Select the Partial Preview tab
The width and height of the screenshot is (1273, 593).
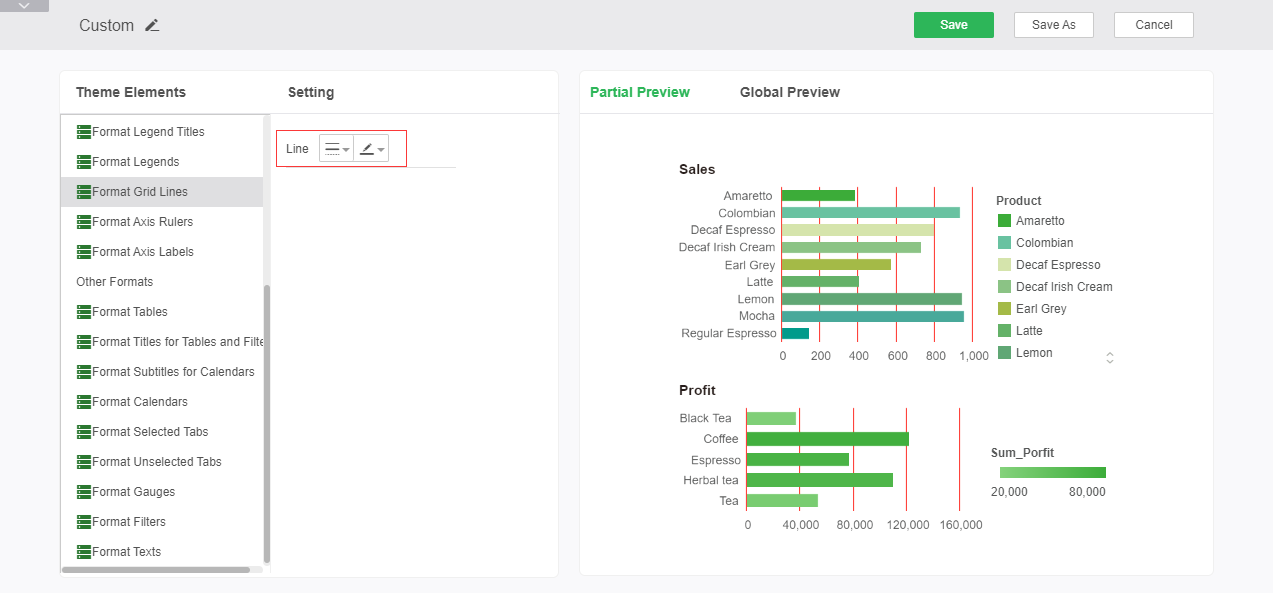639,92
